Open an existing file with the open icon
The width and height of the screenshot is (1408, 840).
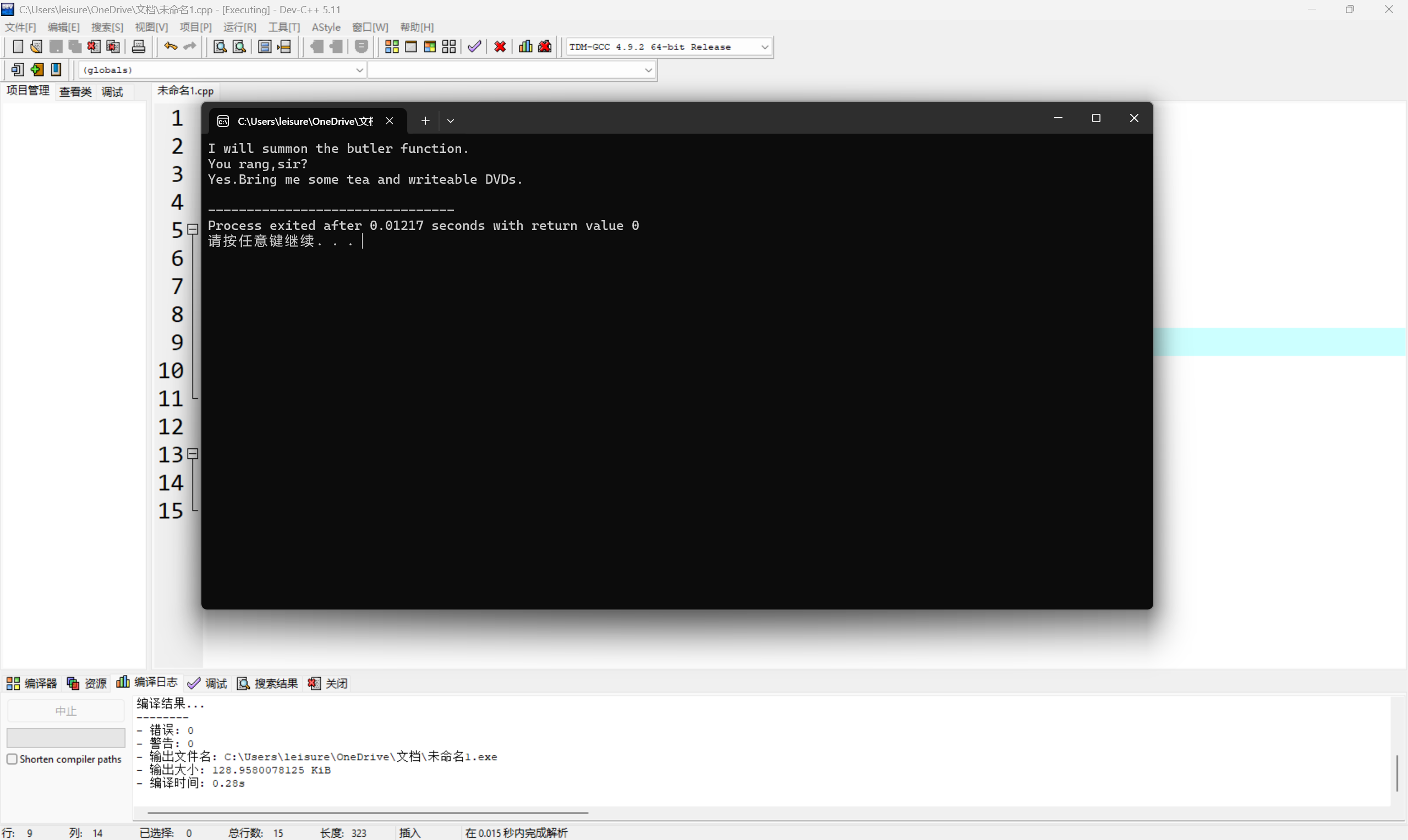(x=36, y=46)
